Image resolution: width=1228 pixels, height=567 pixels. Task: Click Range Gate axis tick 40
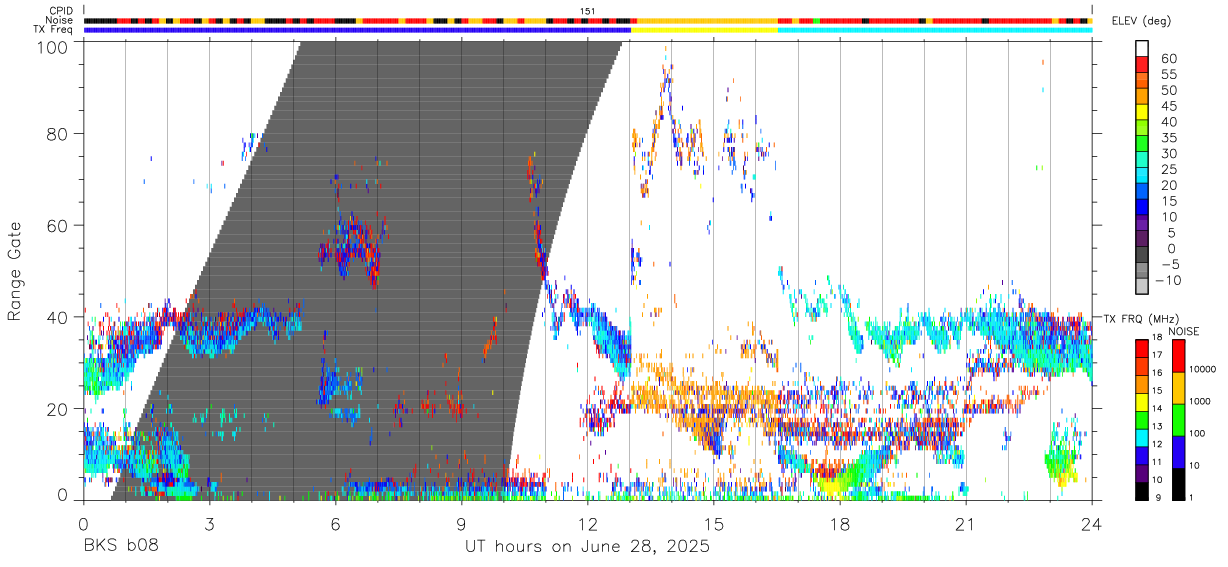(60, 318)
